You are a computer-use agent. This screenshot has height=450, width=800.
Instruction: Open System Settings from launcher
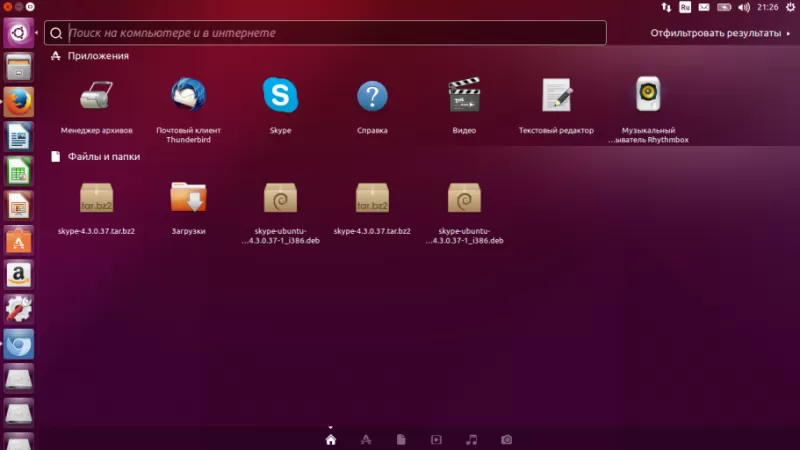pos(18,310)
